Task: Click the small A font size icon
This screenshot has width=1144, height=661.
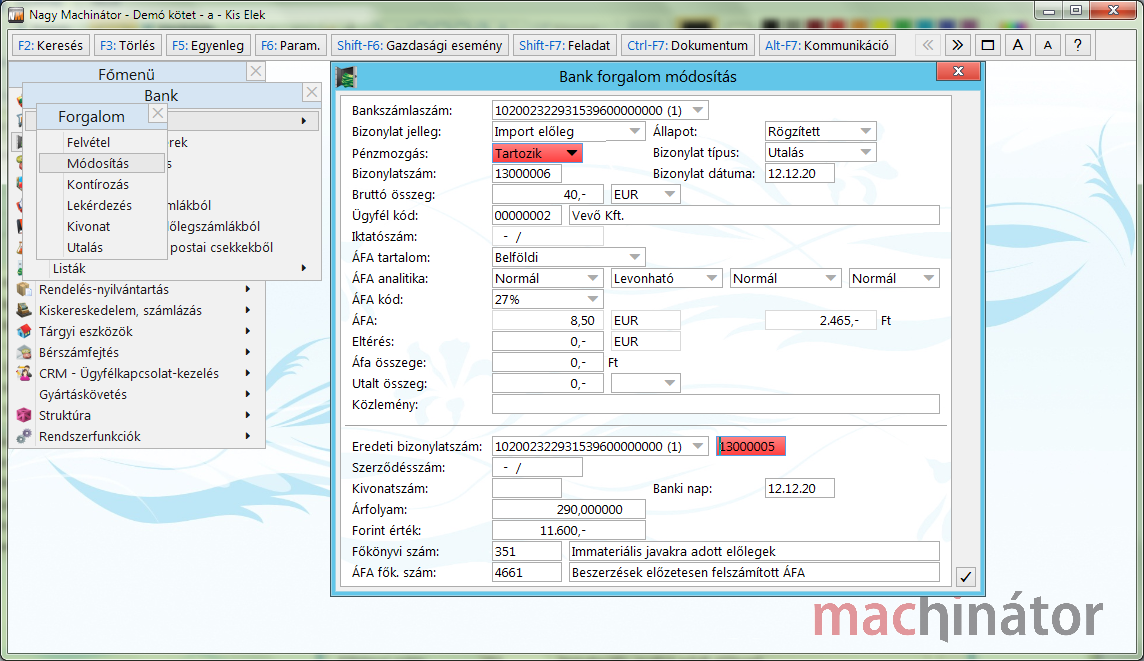Action: (x=1048, y=45)
